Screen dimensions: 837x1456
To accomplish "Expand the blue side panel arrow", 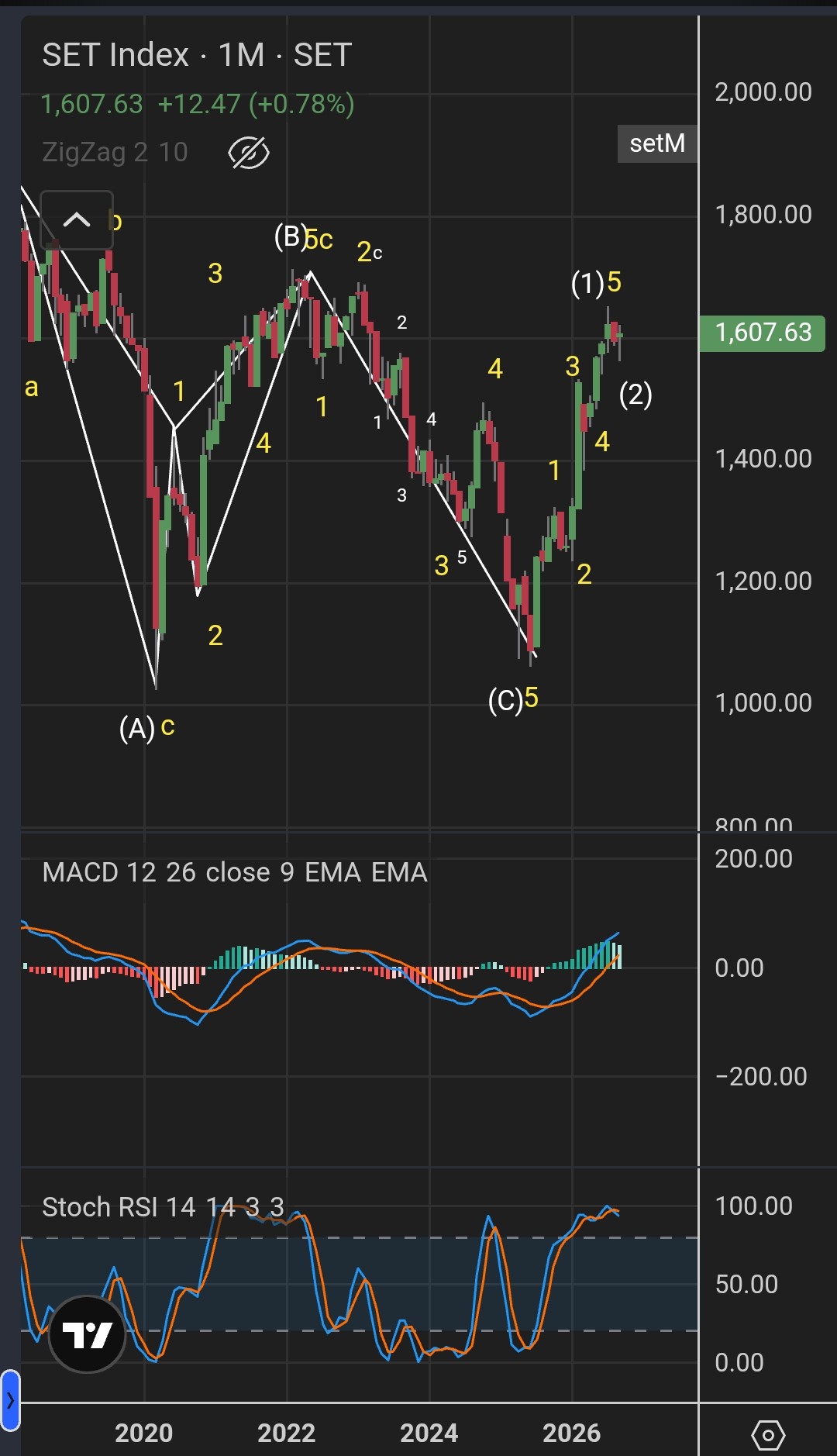I will (10, 1400).
